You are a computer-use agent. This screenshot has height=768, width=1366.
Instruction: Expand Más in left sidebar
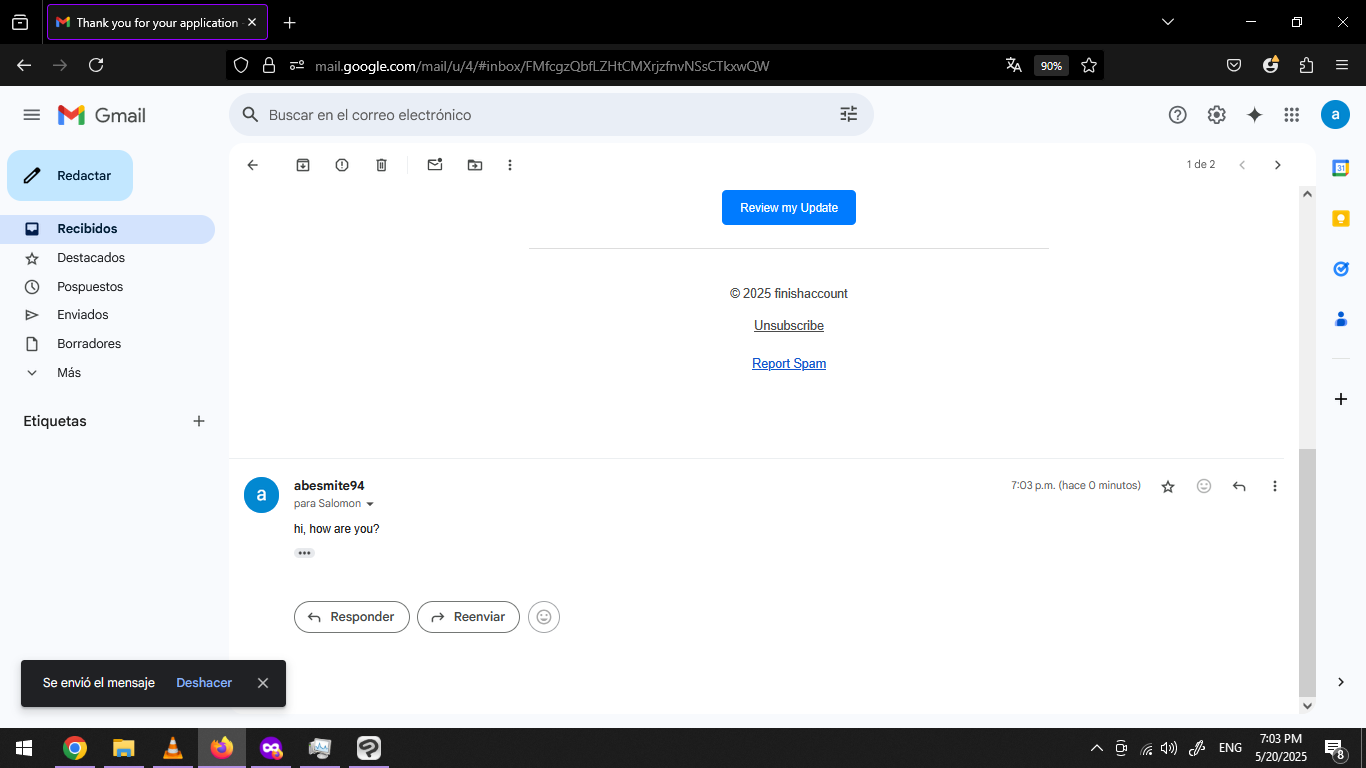coord(69,372)
